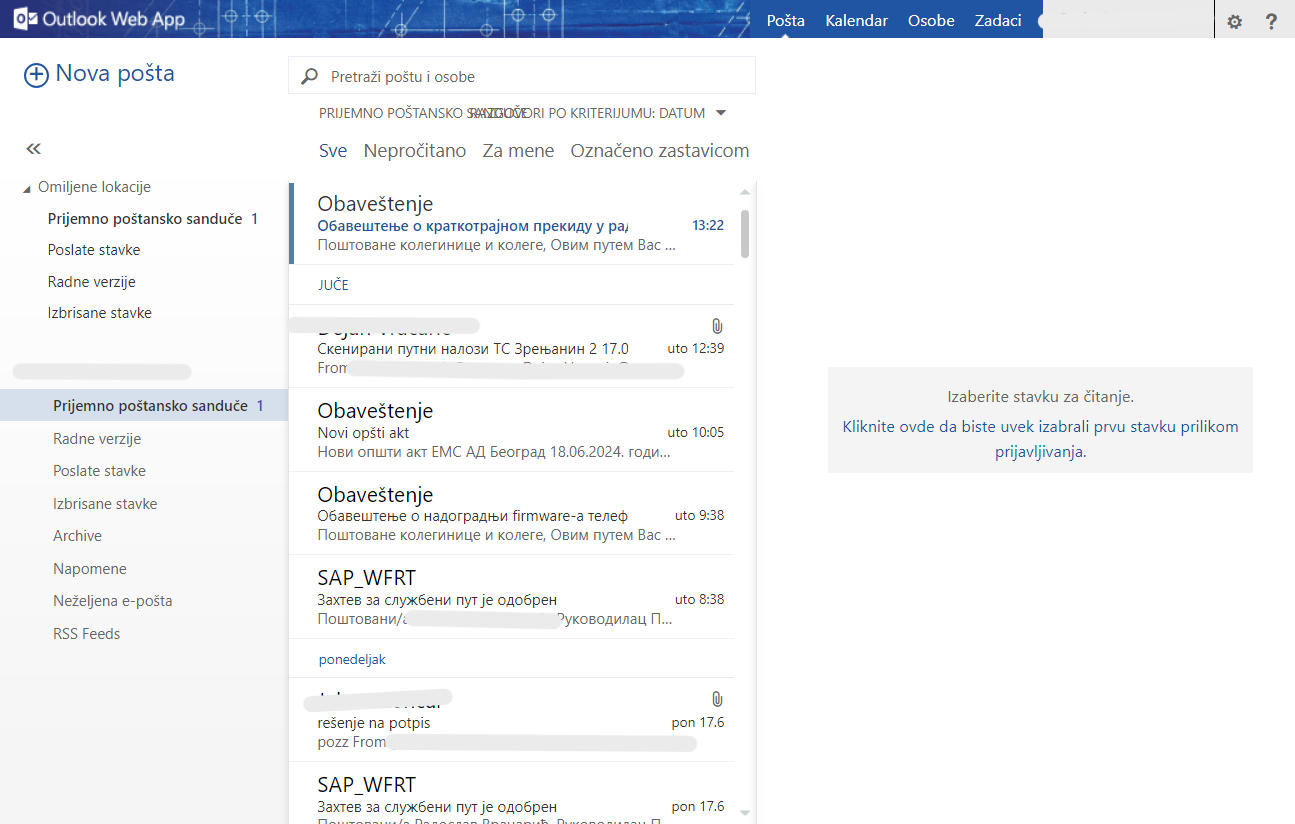Filter messages by Nepročitano
The height and width of the screenshot is (824, 1295).
[415, 151]
